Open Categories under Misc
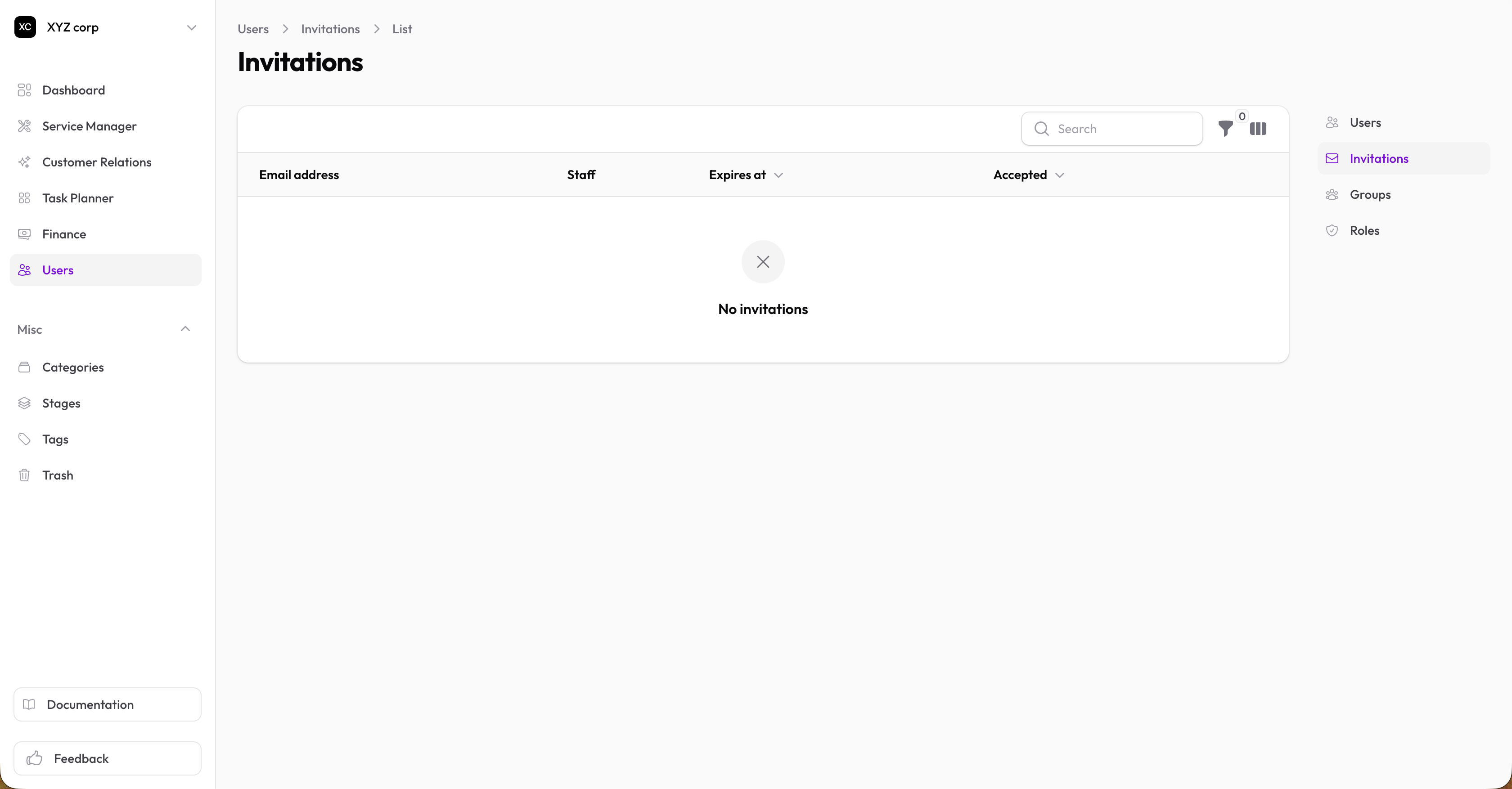1512x789 pixels. [106, 367]
